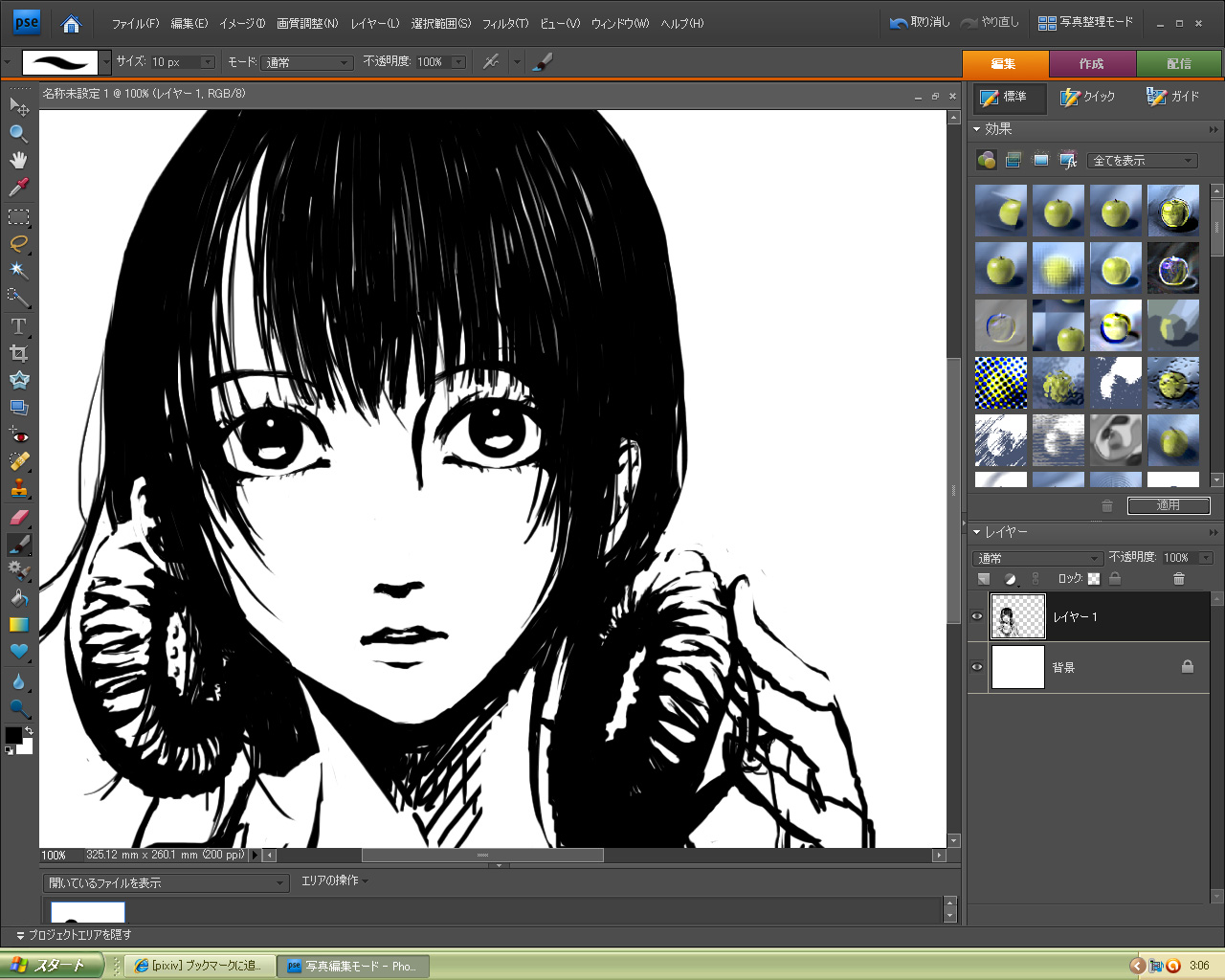
Task: Switch to クイック edit mode tab
Action: pyautogui.click(x=1088, y=97)
